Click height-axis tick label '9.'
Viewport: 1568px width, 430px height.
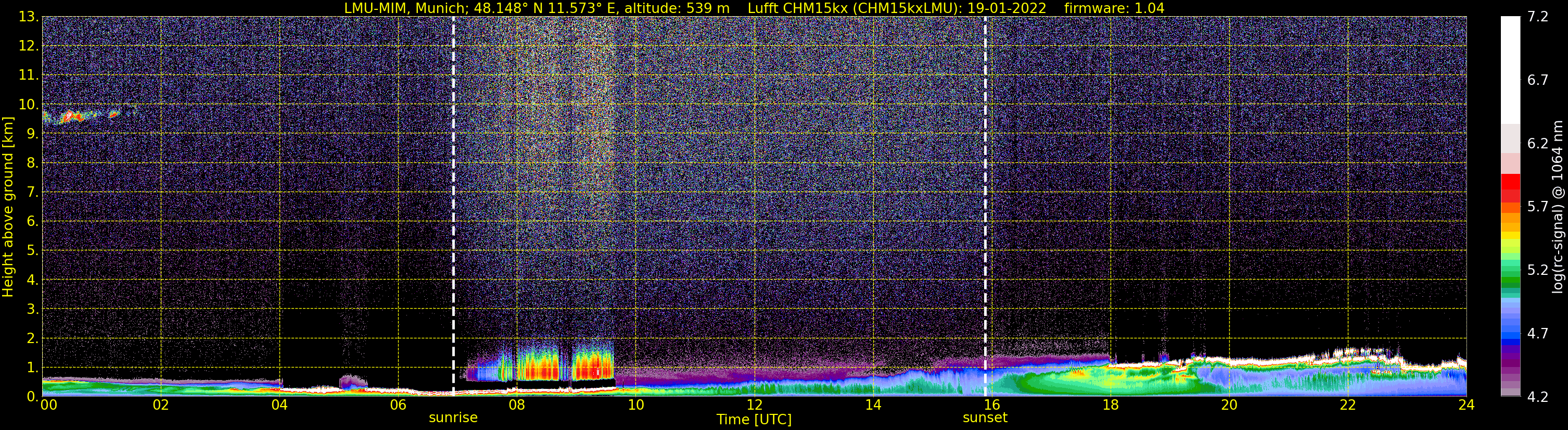[x=33, y=133]
